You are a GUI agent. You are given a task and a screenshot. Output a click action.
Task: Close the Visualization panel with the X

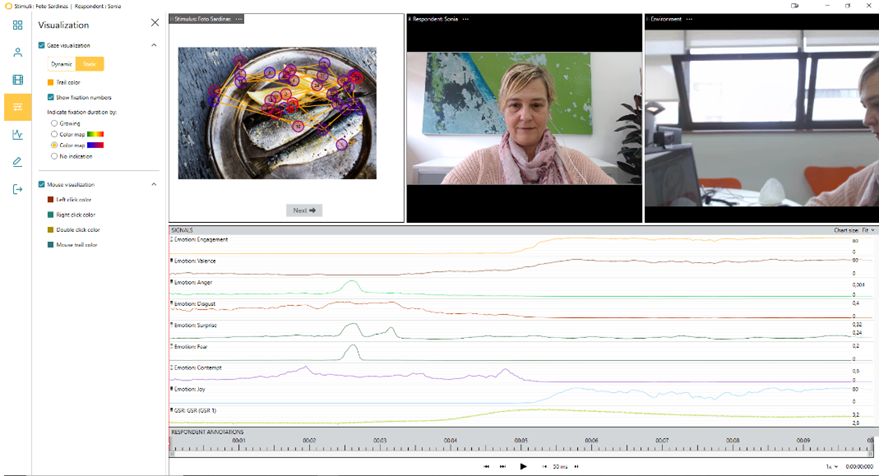pos(154,23)
